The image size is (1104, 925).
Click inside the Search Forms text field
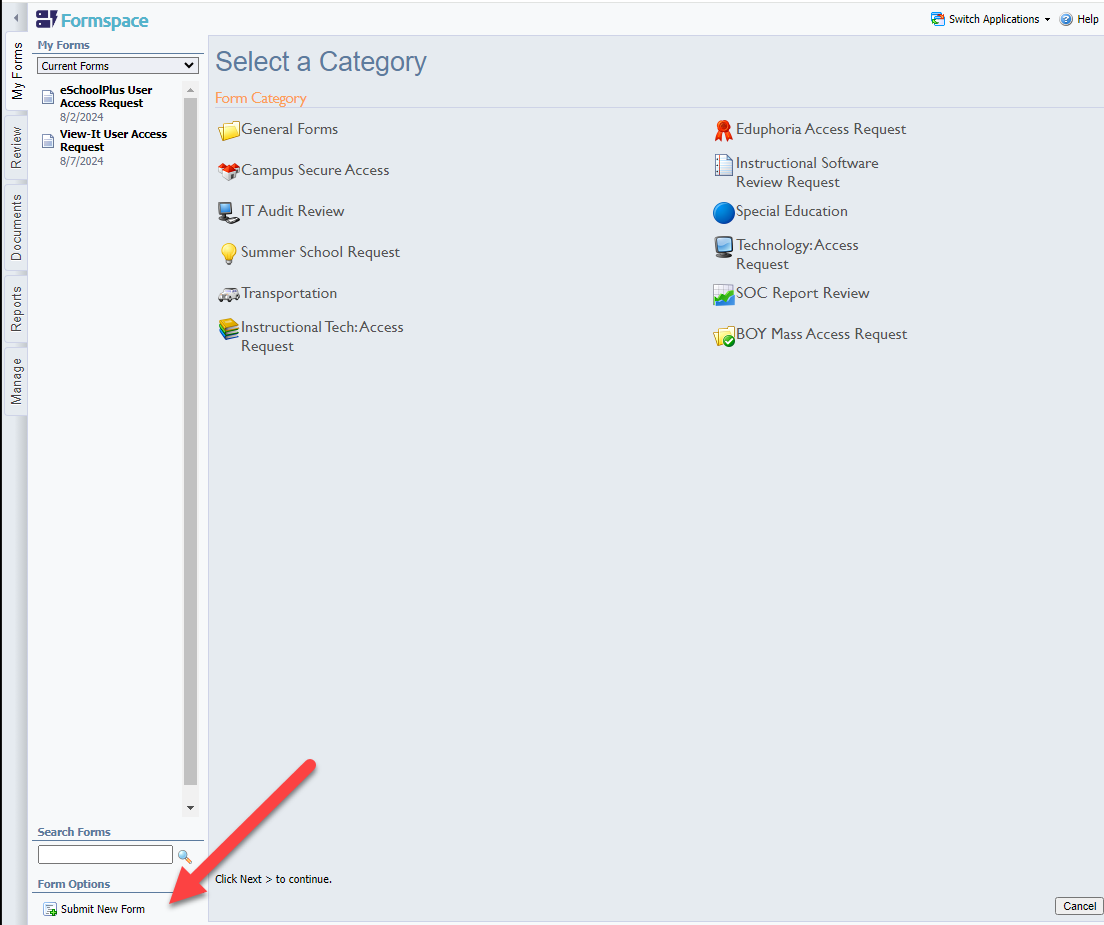point(105,855)
